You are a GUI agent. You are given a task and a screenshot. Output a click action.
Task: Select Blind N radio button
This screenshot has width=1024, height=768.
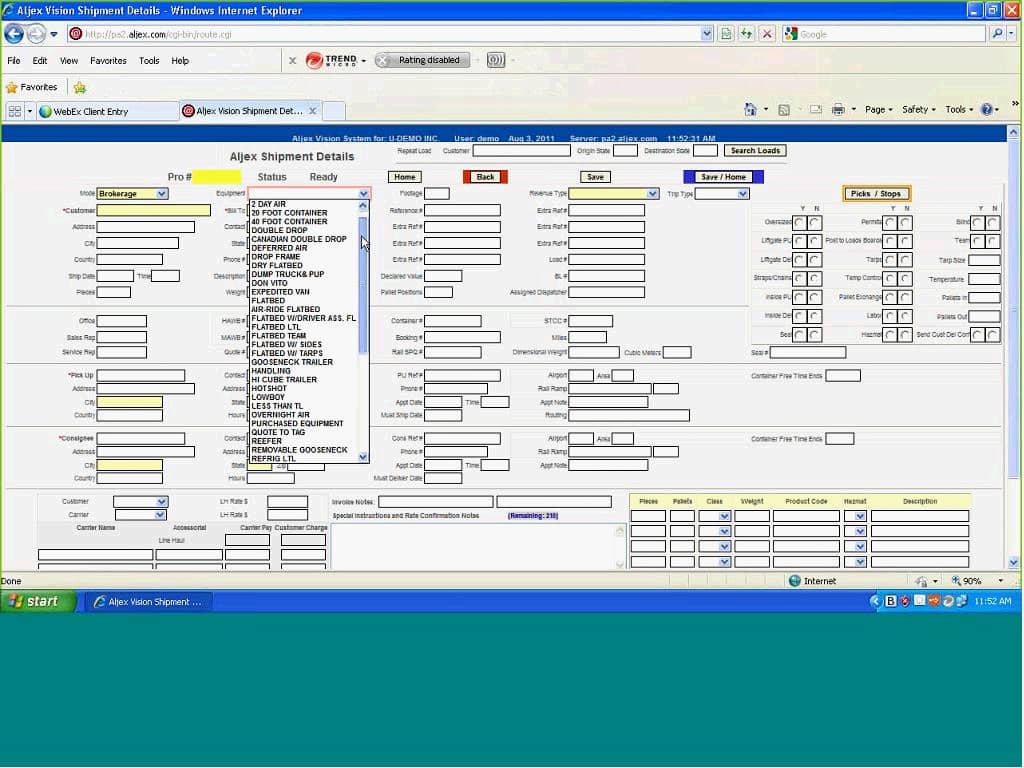pos(993,223)
